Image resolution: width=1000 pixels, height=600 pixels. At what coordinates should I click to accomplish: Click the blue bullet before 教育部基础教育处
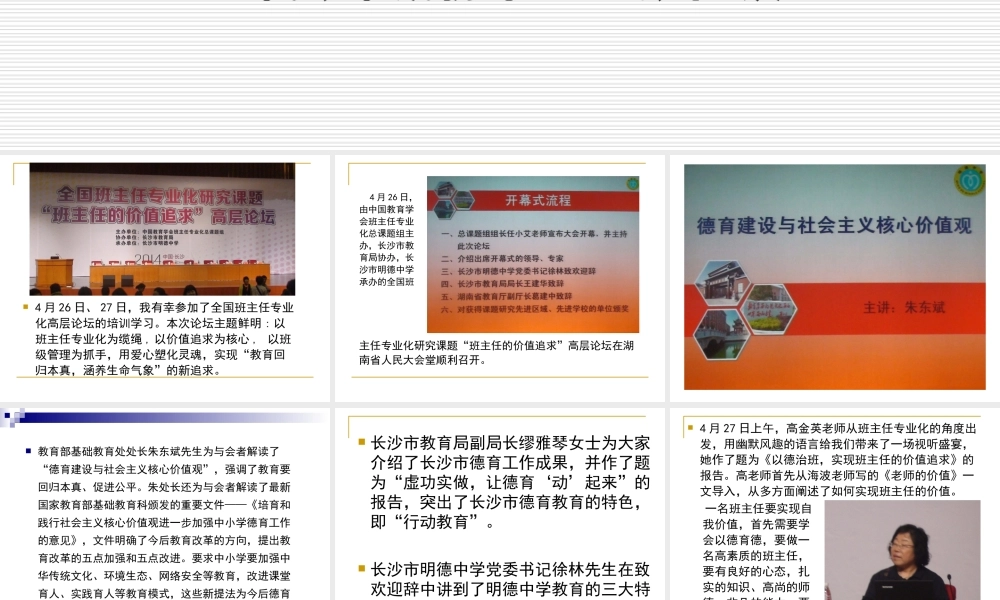tap(29, 452)
